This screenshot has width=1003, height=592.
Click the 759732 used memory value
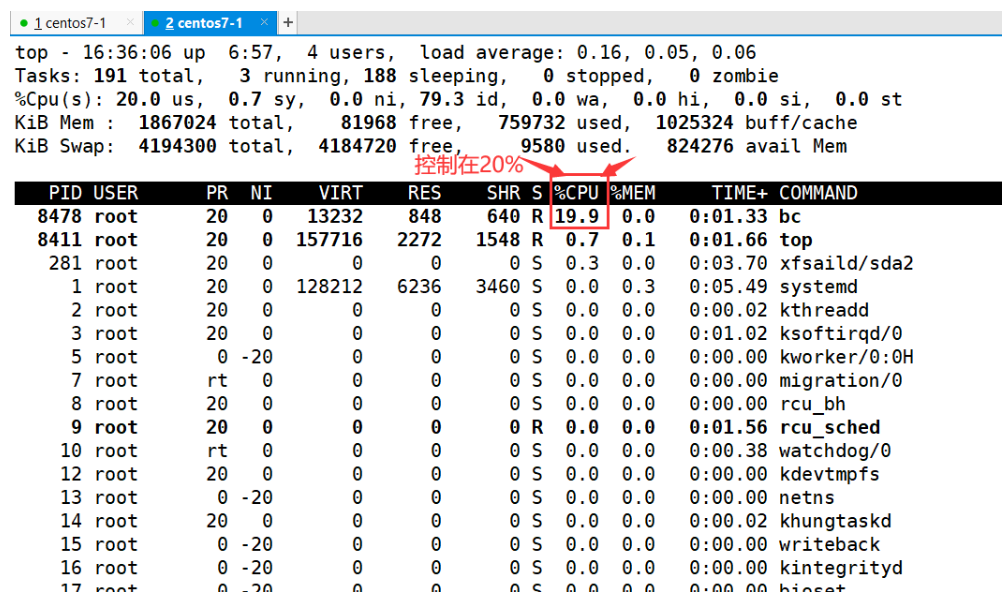[x=532, y=123]
